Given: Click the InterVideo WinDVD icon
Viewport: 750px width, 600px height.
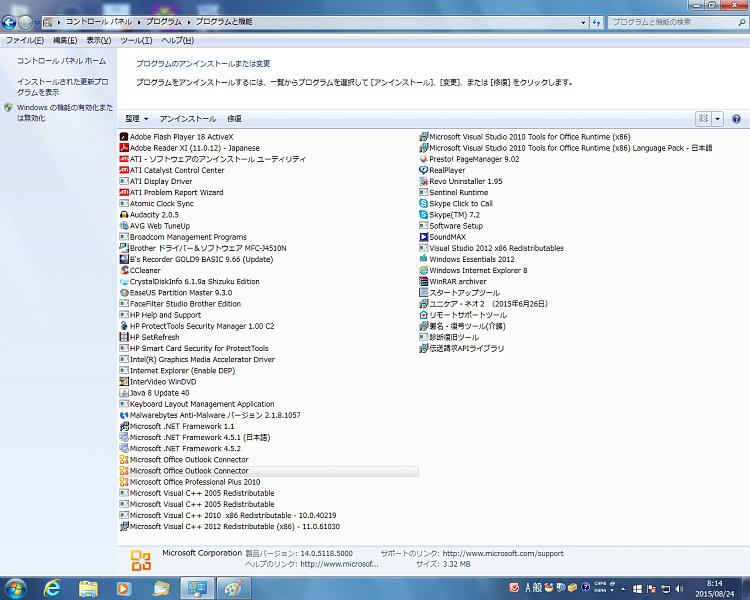Looking at the screenshot, I should pos(124,381).
